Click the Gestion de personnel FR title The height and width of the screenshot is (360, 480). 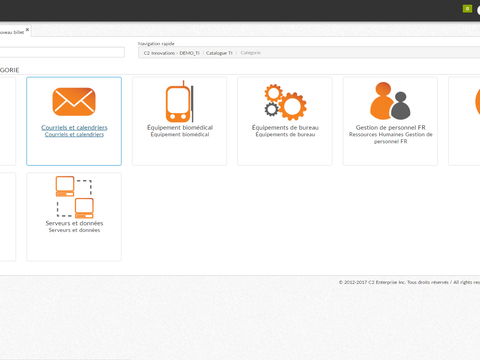coord(390,127)
